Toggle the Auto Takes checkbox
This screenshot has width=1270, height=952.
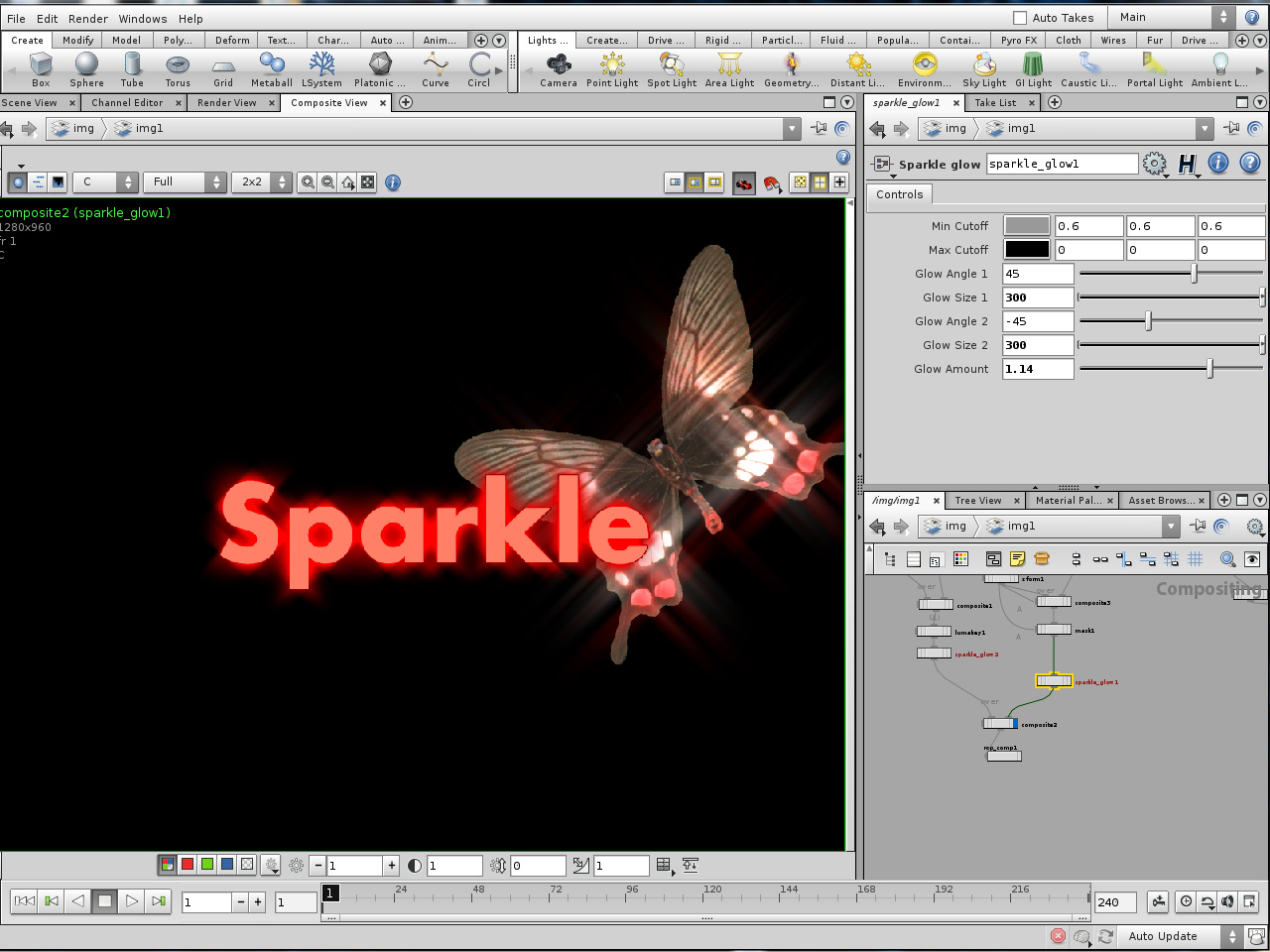click(x=1020, y=17)
